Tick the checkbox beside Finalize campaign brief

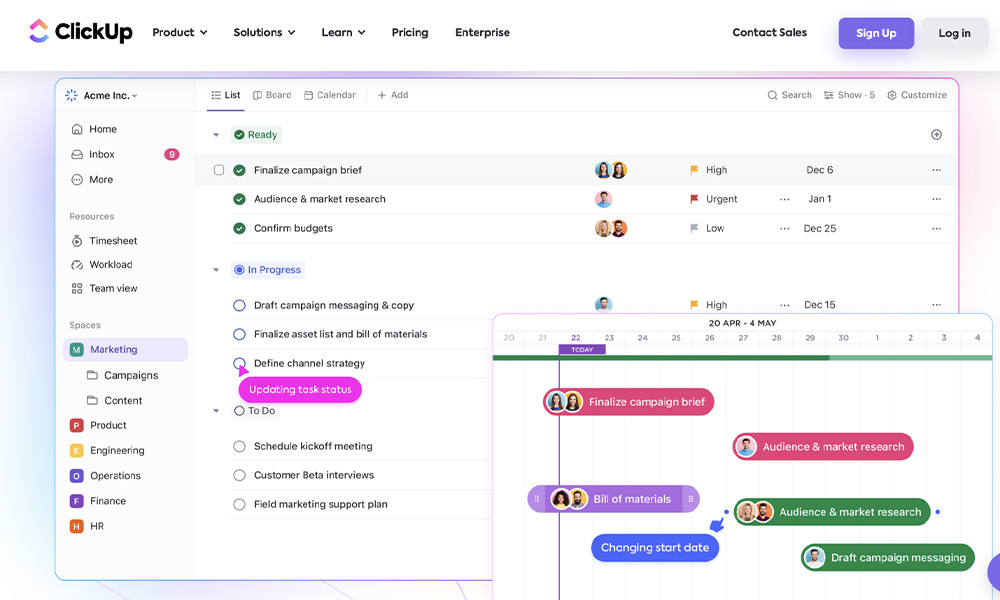click(219, 170)
